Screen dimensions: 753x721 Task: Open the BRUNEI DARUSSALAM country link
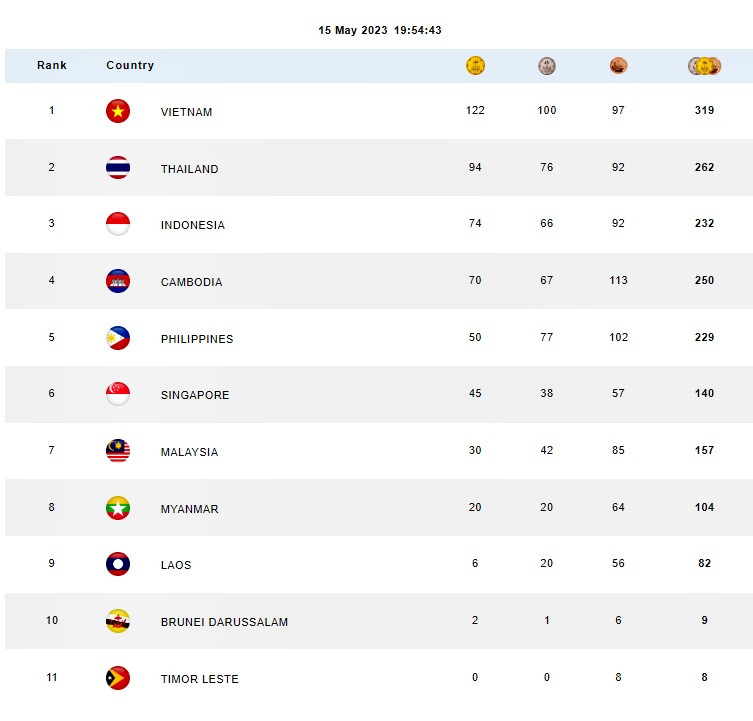[x=224, y=622]
